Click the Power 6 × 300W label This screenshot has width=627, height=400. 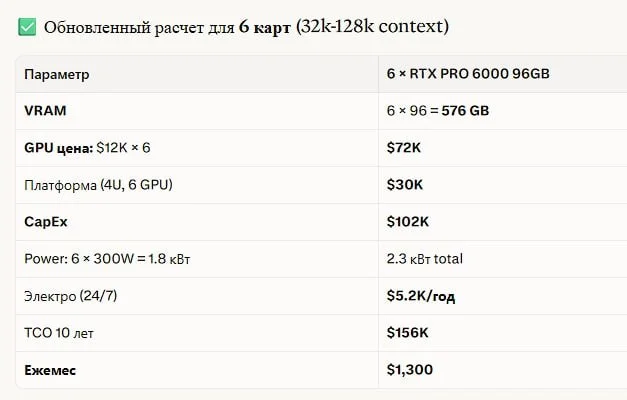coord(107,259)
